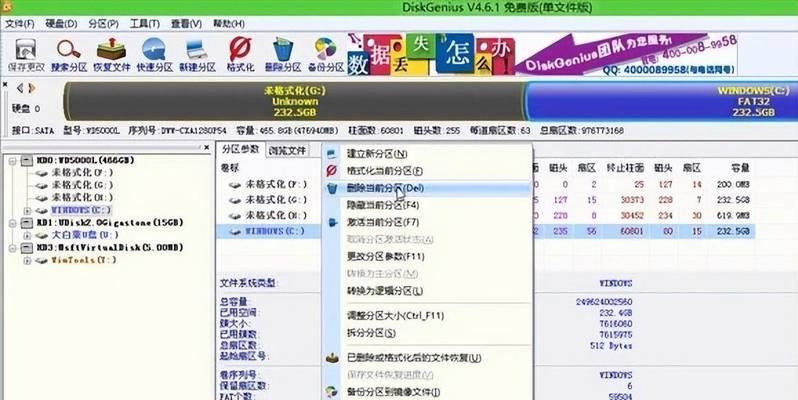Click the 新建分区 new partition toolbar icon
This screenshot has width=798, height=400.
[197, 54]
